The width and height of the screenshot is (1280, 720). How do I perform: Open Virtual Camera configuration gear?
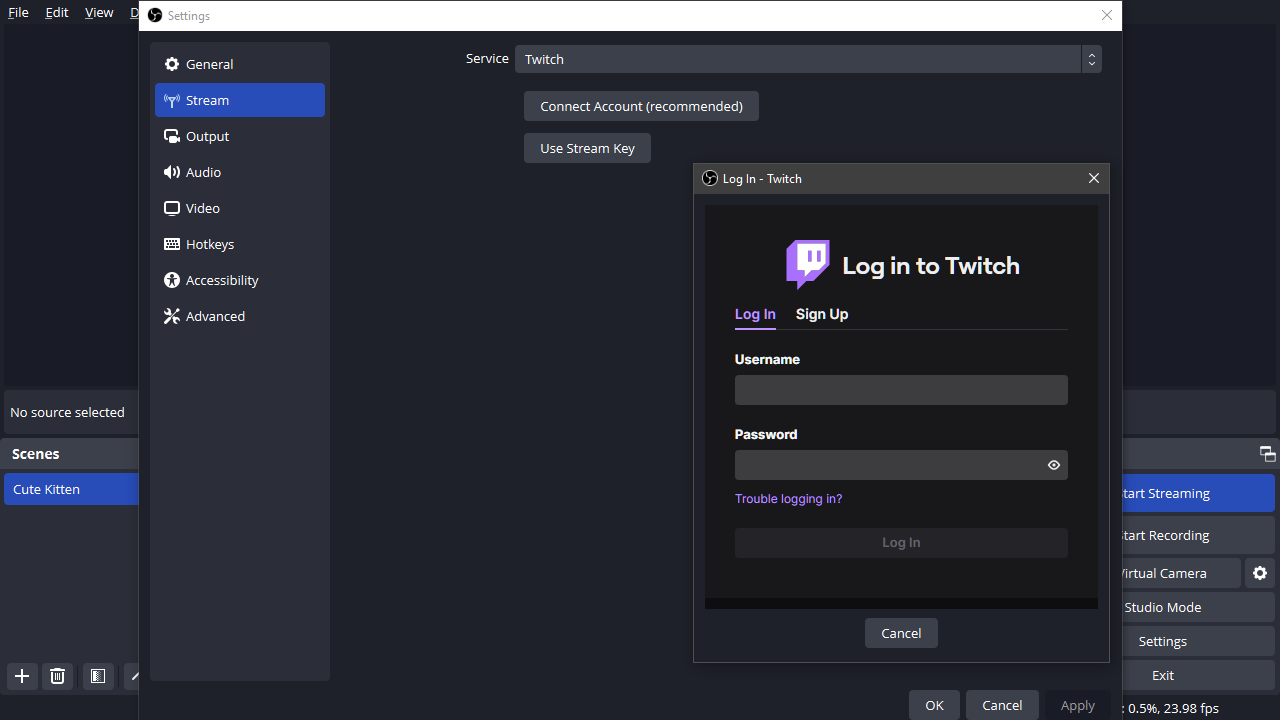tap(1260, 573)
